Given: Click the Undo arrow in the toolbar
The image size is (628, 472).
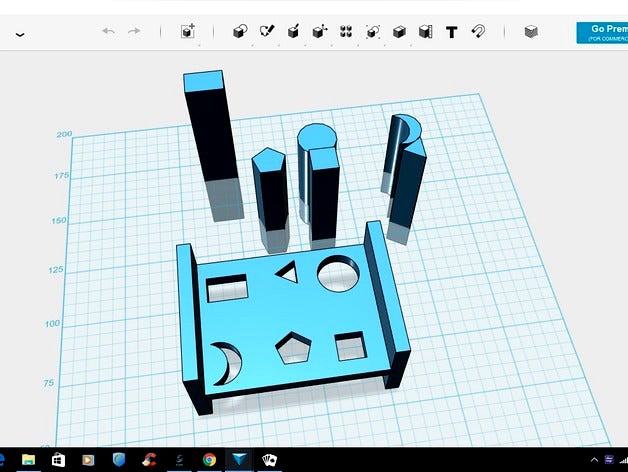Looking at the screenshot, I should (x=108, y=32).
